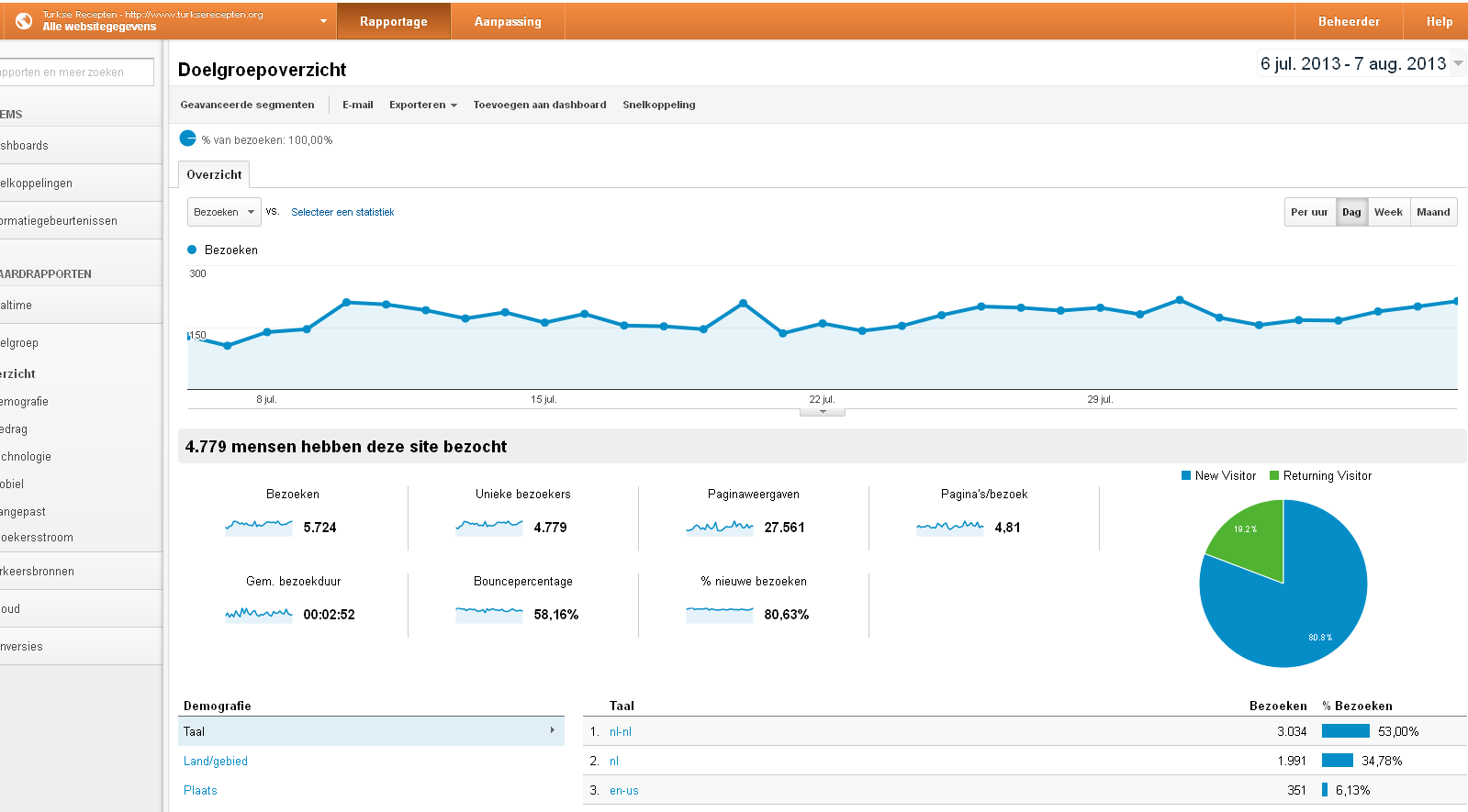
Task: Open Dashboards in the sidebar
Action: [81, 145]
